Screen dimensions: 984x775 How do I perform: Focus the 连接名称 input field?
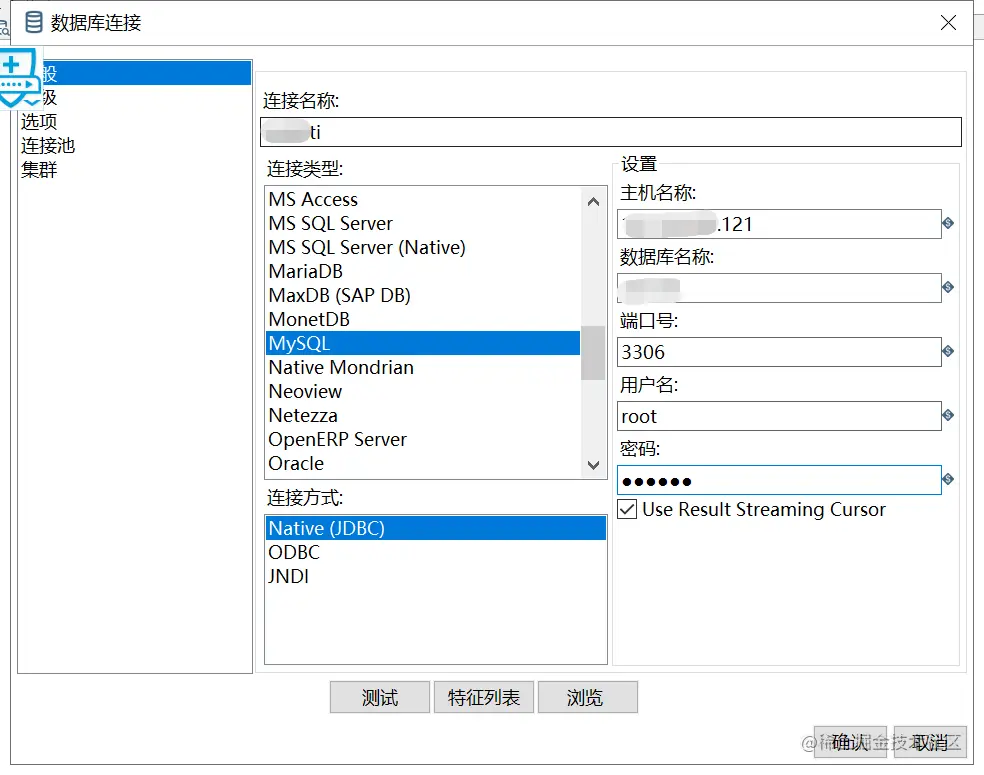tap(611, 132)
